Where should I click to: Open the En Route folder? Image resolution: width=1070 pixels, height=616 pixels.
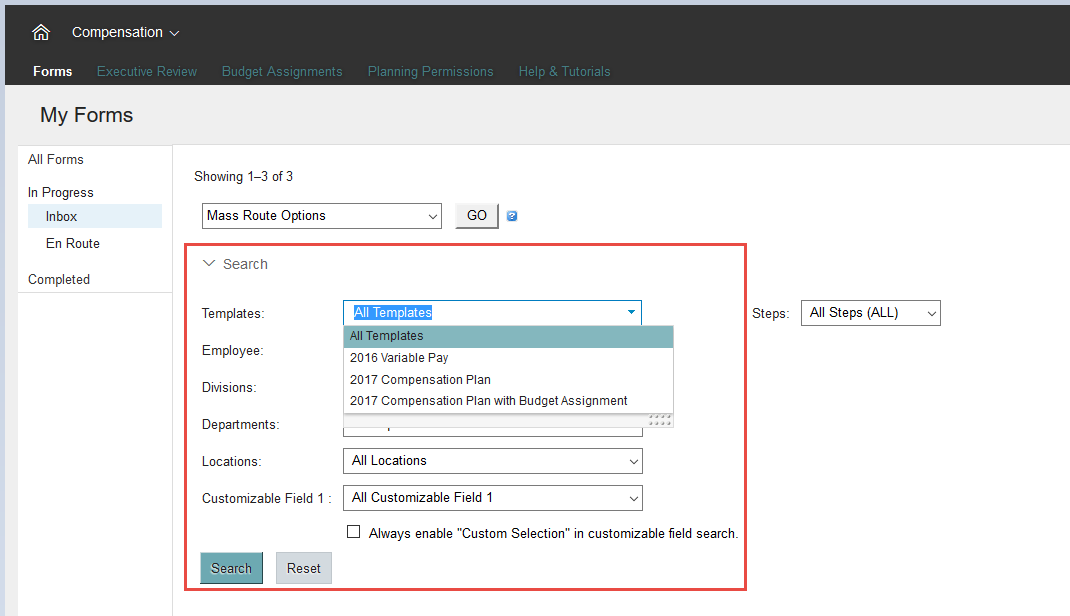pos(73,244)
